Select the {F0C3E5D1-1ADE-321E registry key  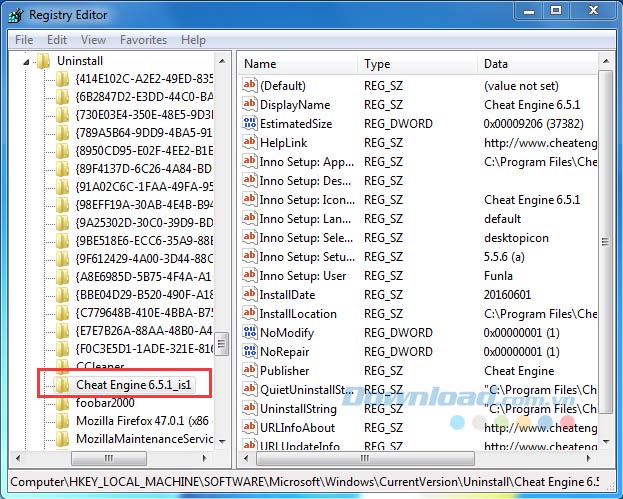pyautogui.click(x=144, y=348)
